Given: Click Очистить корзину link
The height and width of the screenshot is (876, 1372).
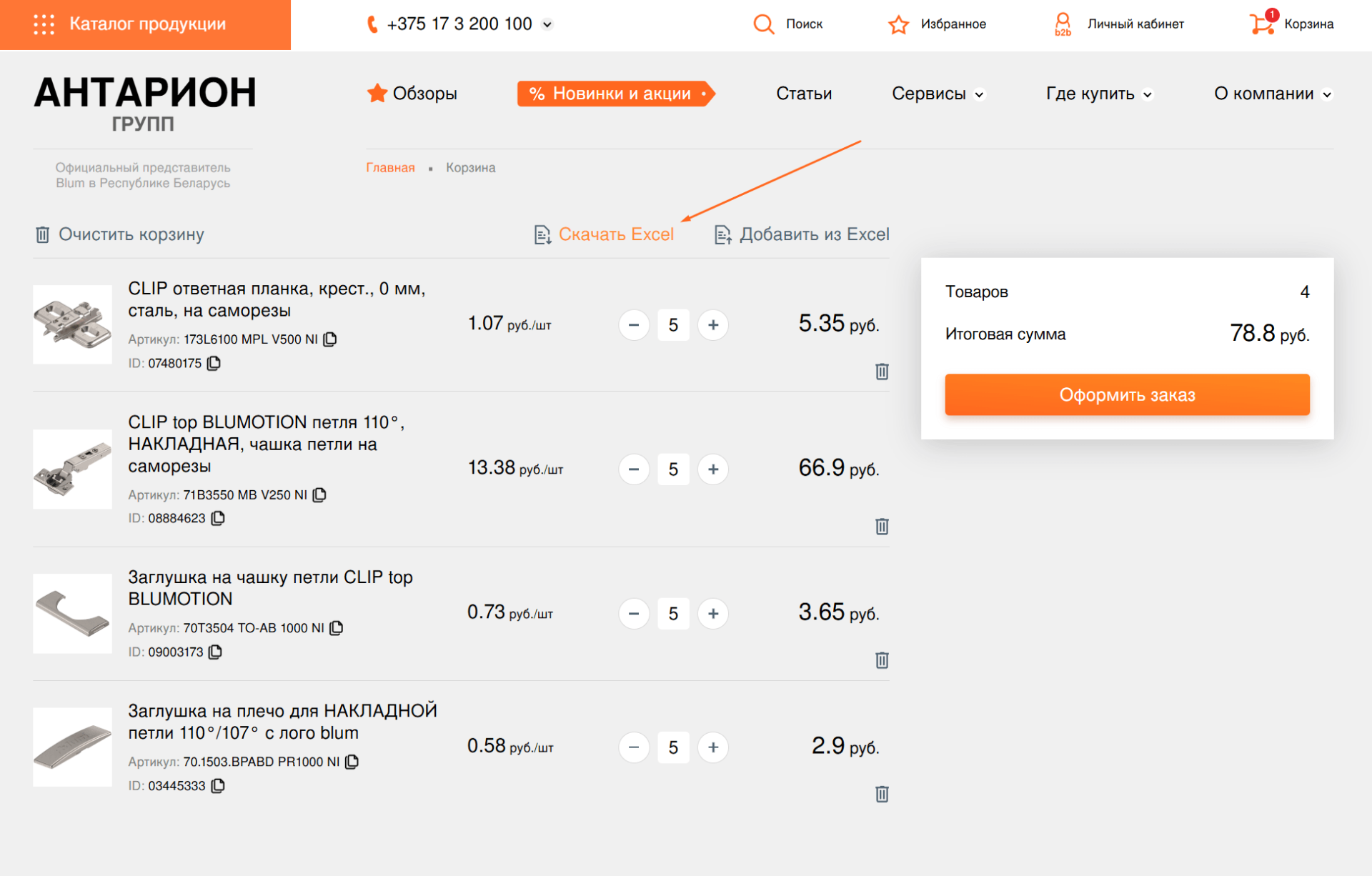Looking at the screenshot, I should pos(131,234).
